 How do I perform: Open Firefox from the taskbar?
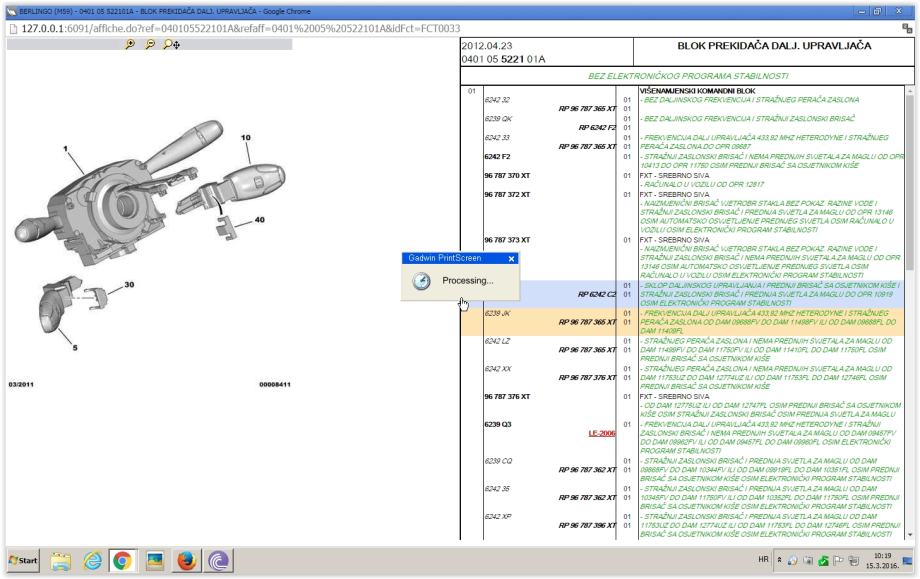click(x=185, y=560)
